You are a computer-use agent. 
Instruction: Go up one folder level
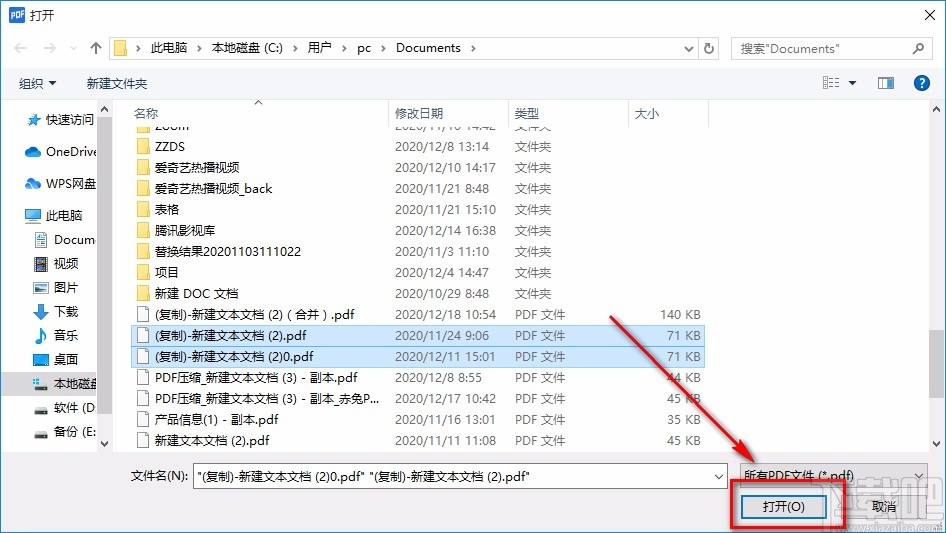pos(95,48)
